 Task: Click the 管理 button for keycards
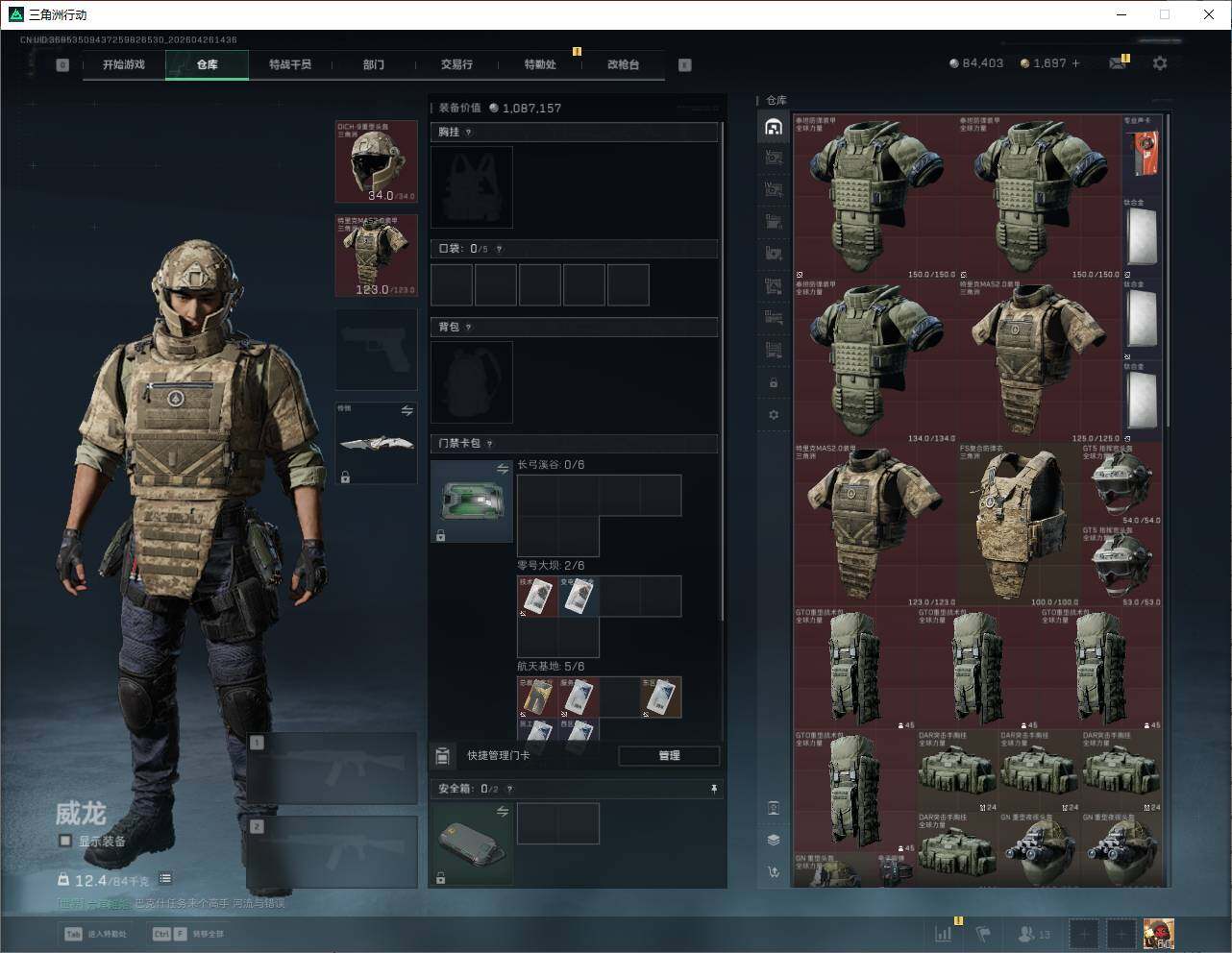(x=669, y=756)
